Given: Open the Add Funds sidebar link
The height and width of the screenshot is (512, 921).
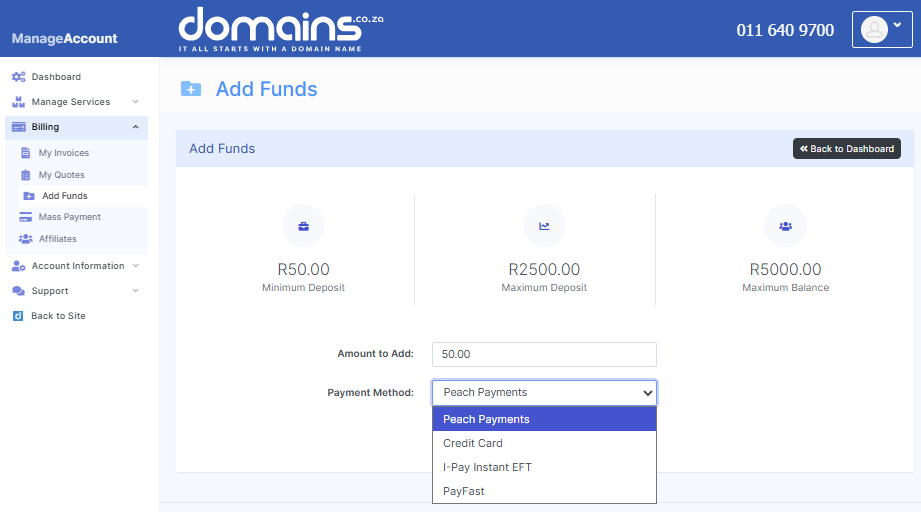Looking at the screenshot, I should (x=64, y=196).
